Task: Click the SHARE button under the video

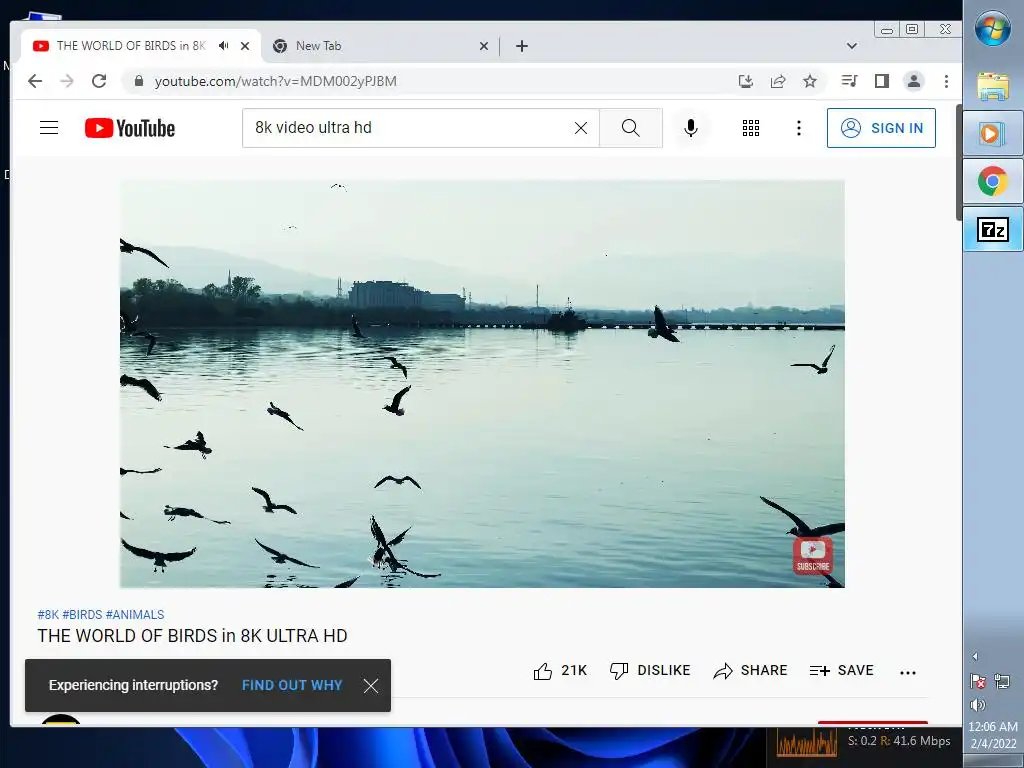Action: click(x=750, y=671)
